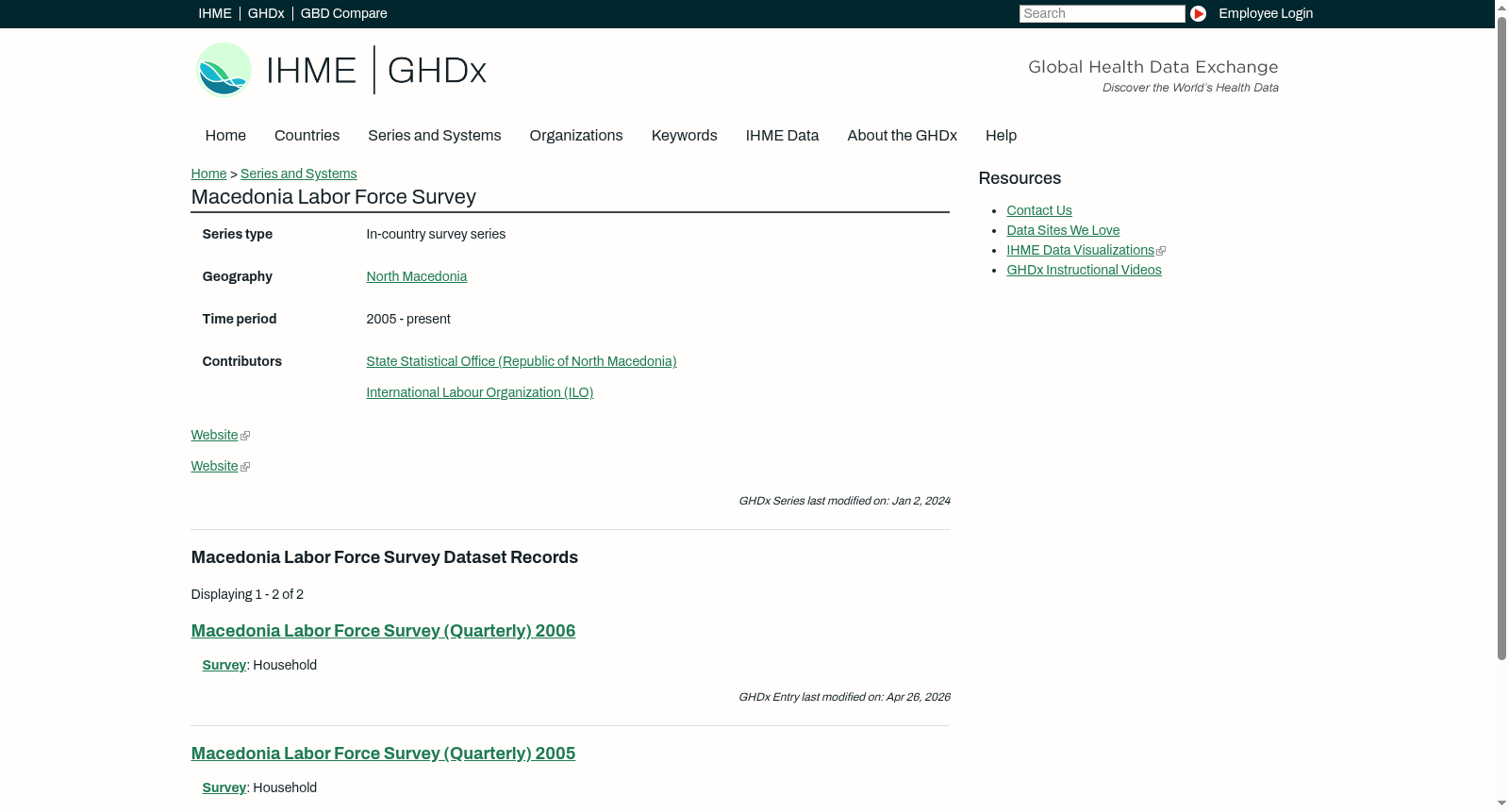The image size is (1509, 812).
Task: Click the red search submit arrow icon
Action: [1198, 13]
